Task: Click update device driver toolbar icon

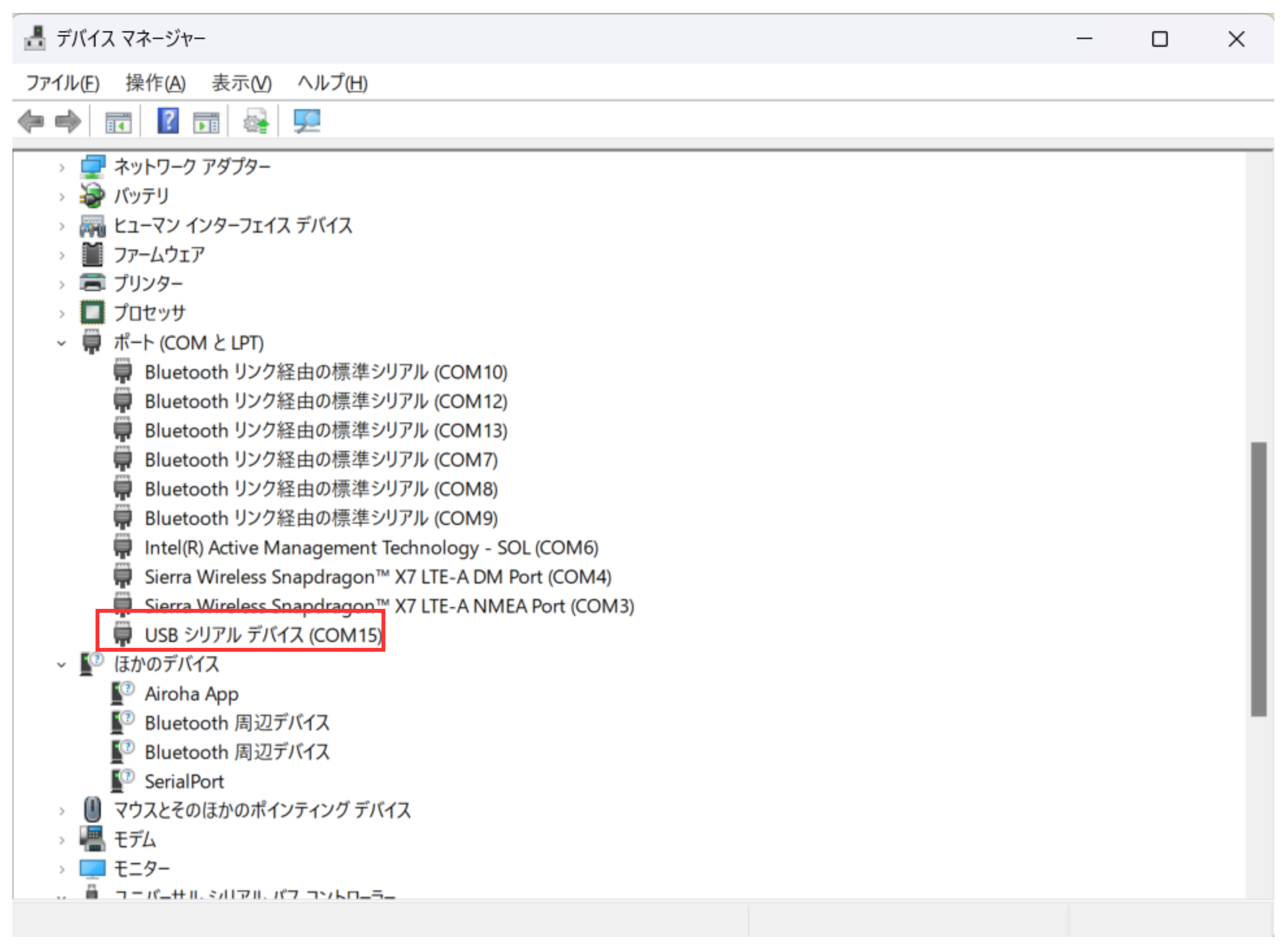Action: [x=256, y=121]
